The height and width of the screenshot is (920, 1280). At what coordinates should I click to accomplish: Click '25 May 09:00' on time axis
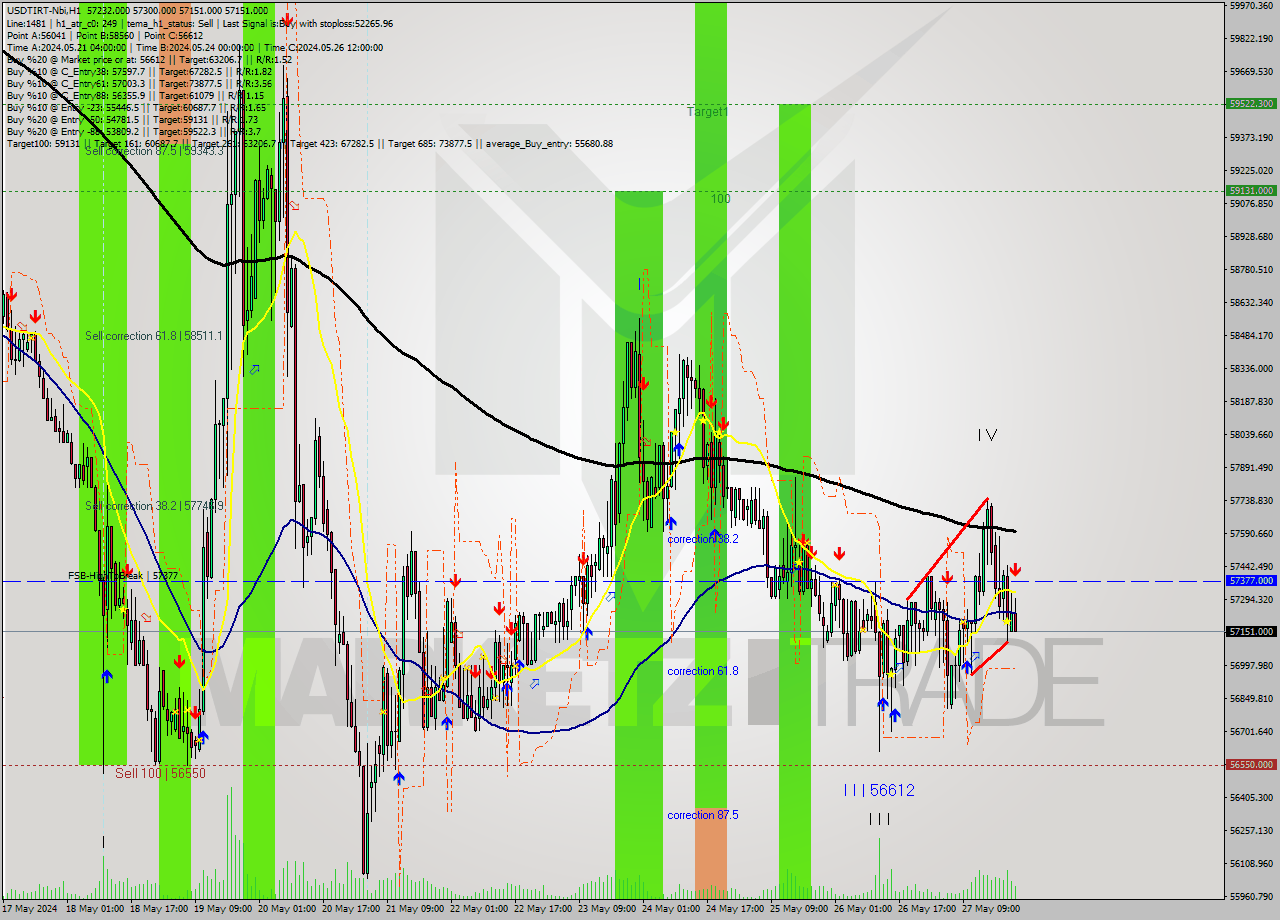(x=798, y=909)
